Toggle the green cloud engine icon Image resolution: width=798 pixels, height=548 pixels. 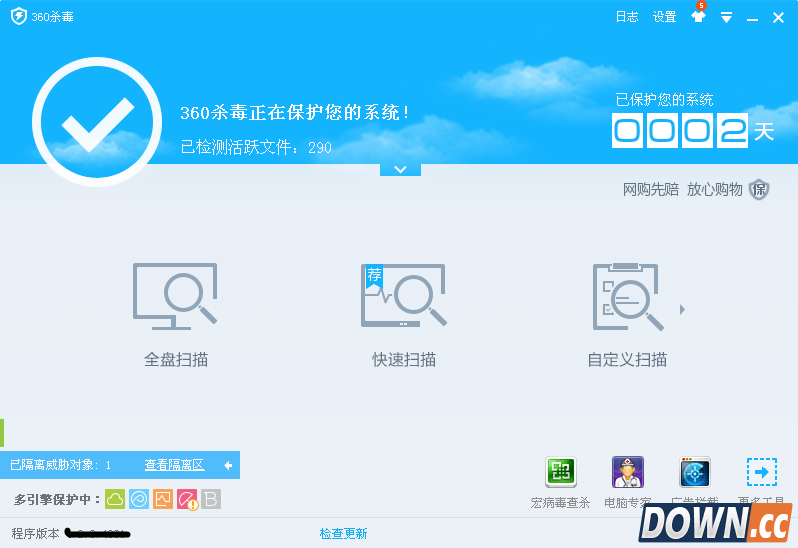coord(115,499)
